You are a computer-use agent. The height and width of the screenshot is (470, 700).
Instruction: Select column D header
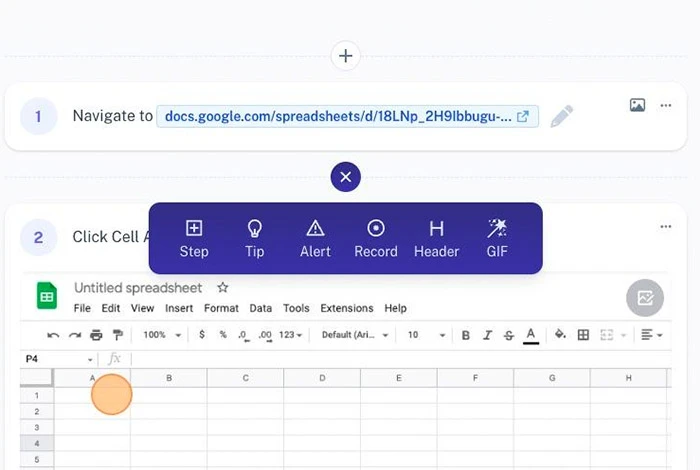(x=322, y=378)
